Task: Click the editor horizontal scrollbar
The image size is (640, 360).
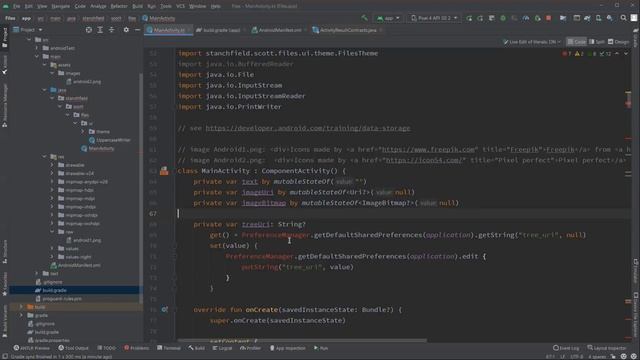Action: 302,340
